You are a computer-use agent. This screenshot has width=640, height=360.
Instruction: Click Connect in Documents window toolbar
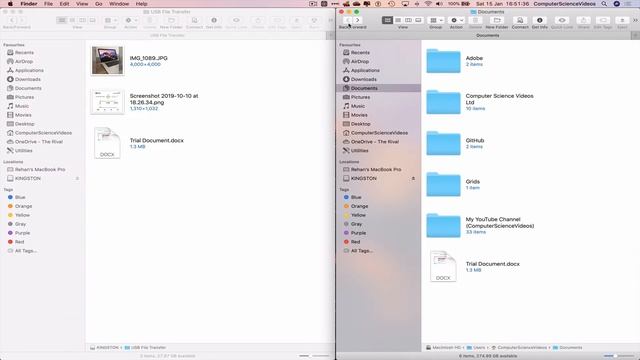pyautogui.click(x=520, y=20)
